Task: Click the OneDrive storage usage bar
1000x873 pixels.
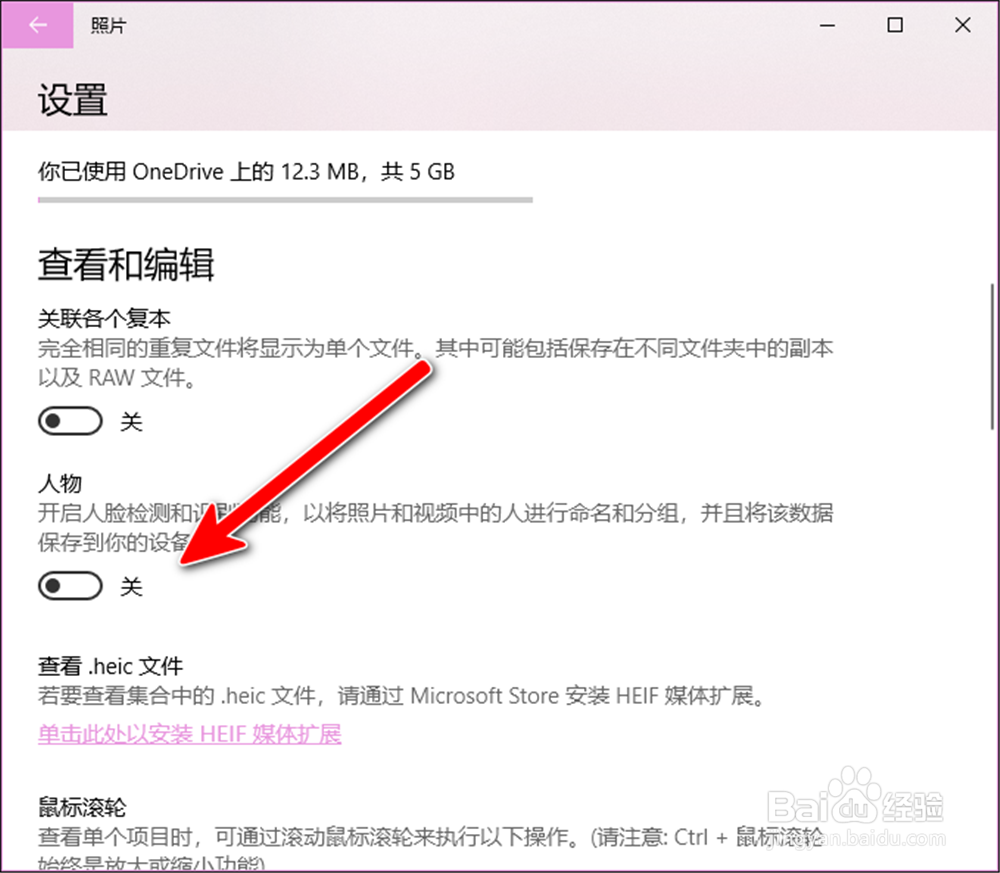Action: click(x=285, y=200)
